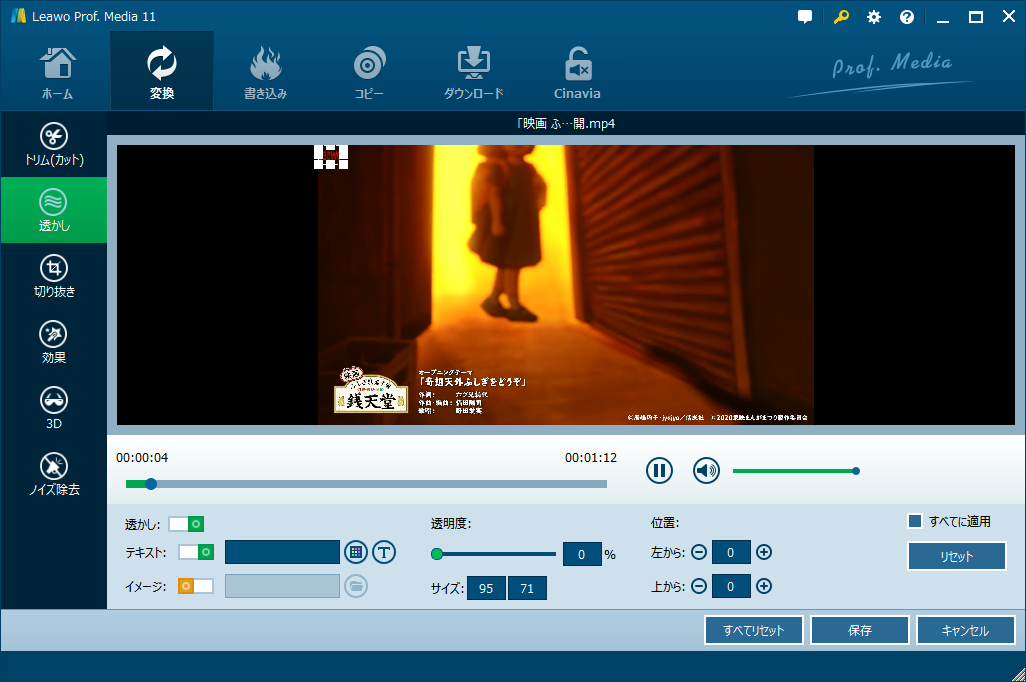This screenshot has height=682, width=1026.
Task: Click the size height field 71
Action: (527, 588)
